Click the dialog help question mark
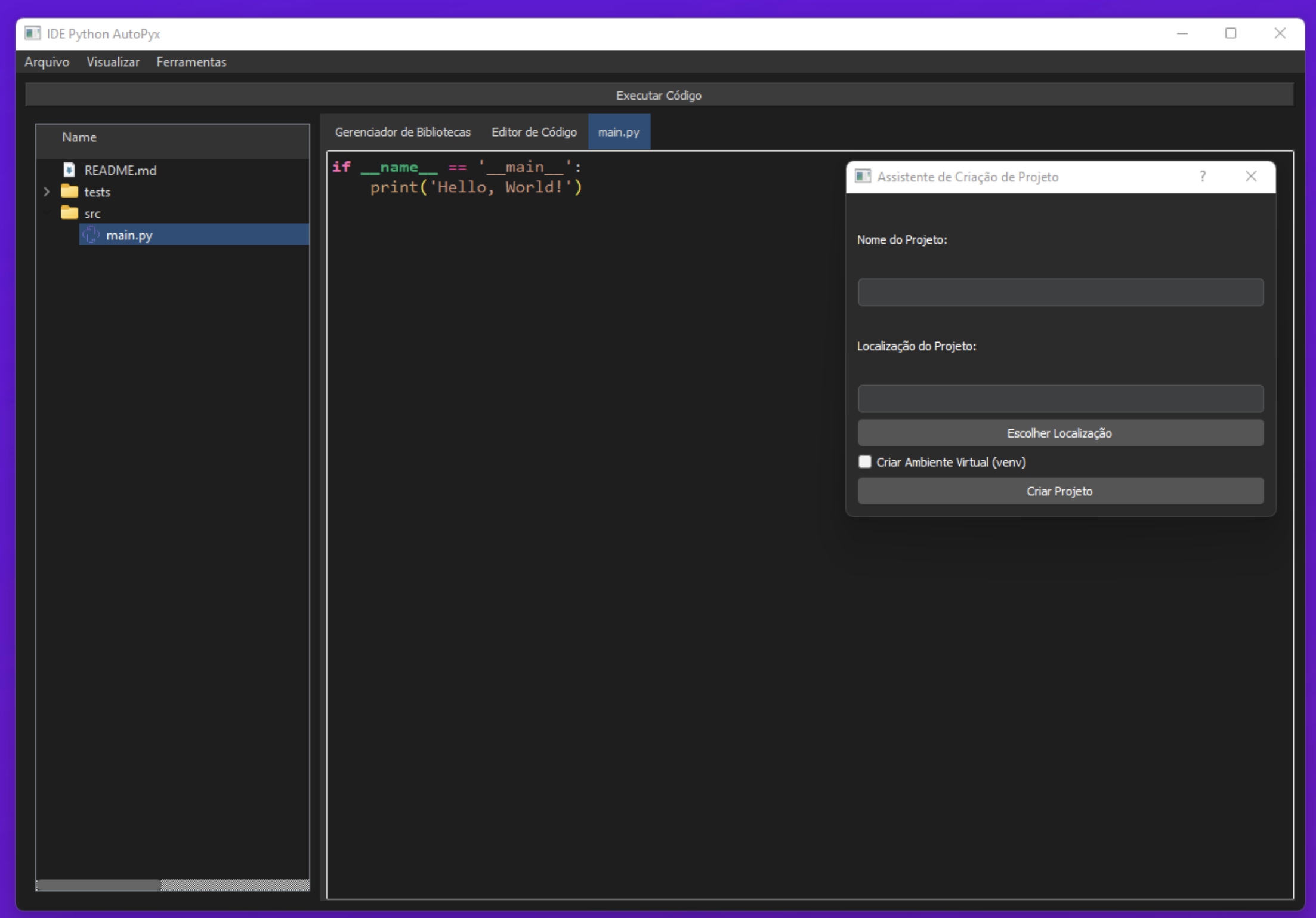This screenshot has height=918, width=1316. tap(1203, 177)
